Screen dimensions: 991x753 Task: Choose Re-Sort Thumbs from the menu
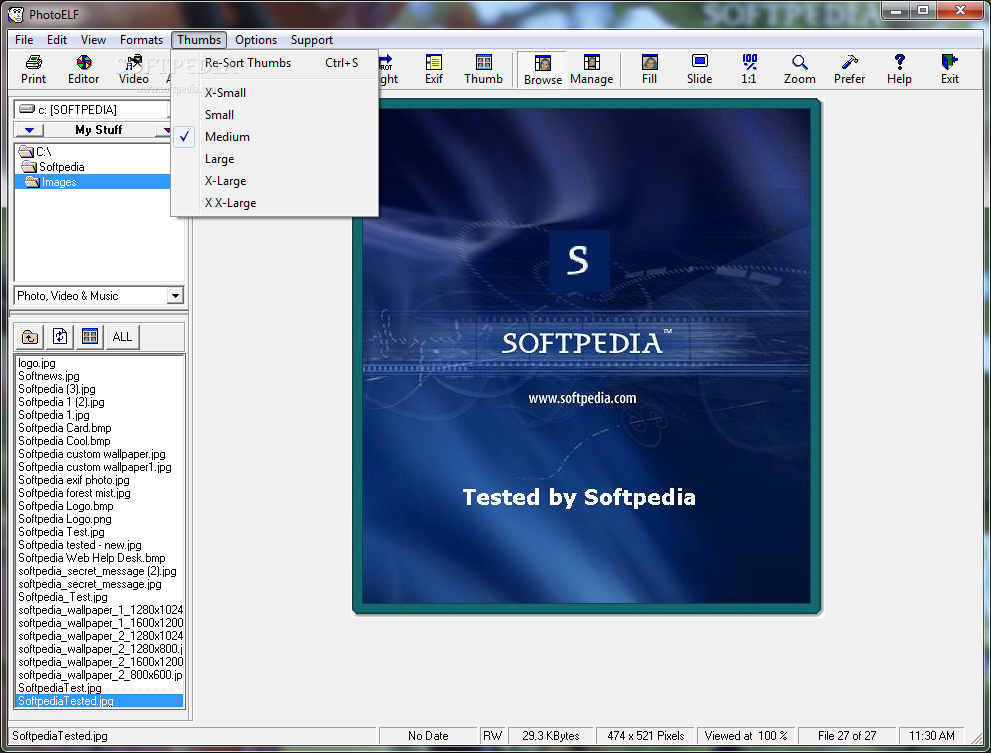tap(248, 63)
